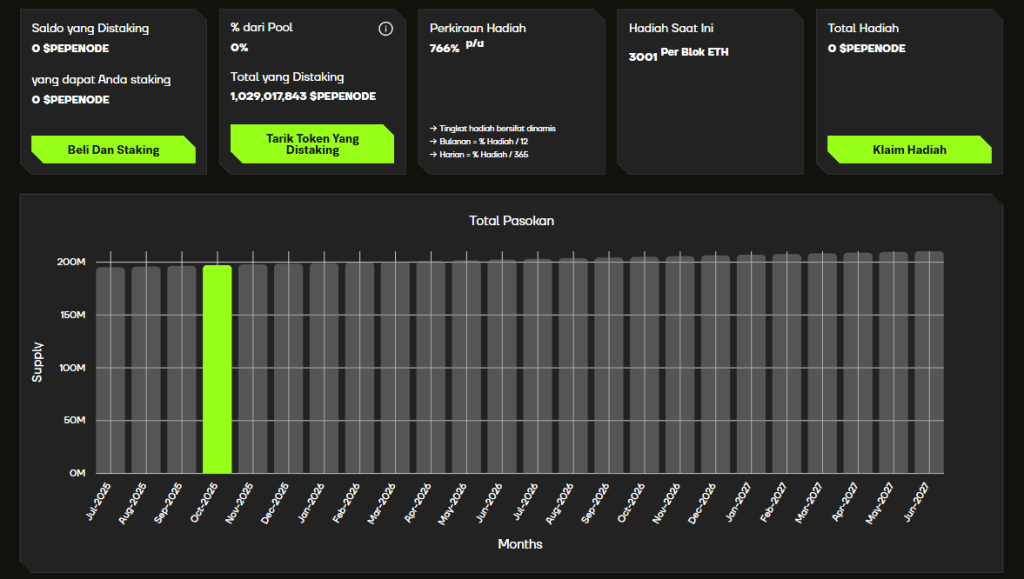Click the Tingkat hadiah bersifat dinamis note

[492, 129]
